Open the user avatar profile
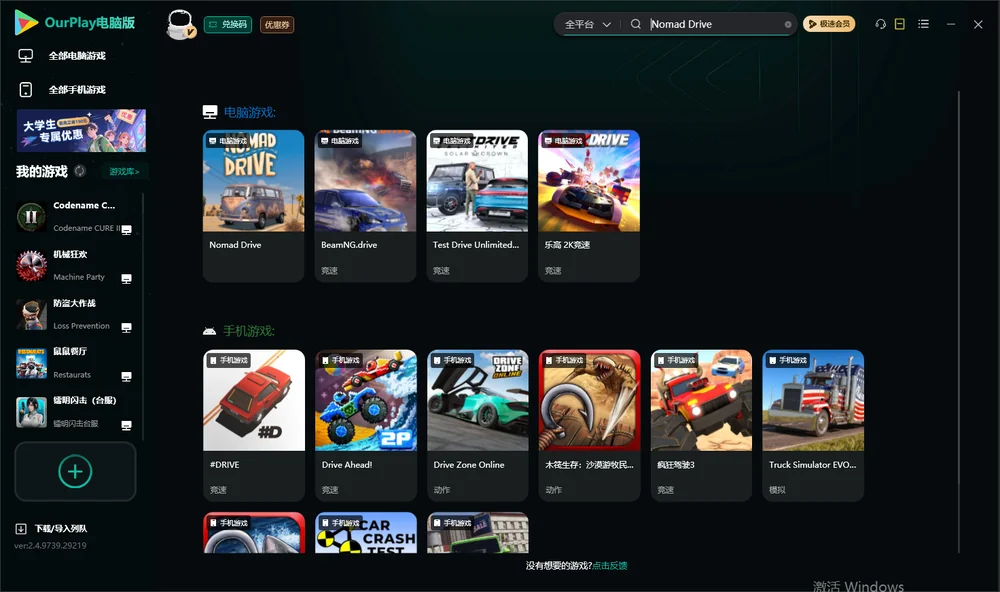The width and height of the screenshot is (1000, 592). (x=180, y=24)
